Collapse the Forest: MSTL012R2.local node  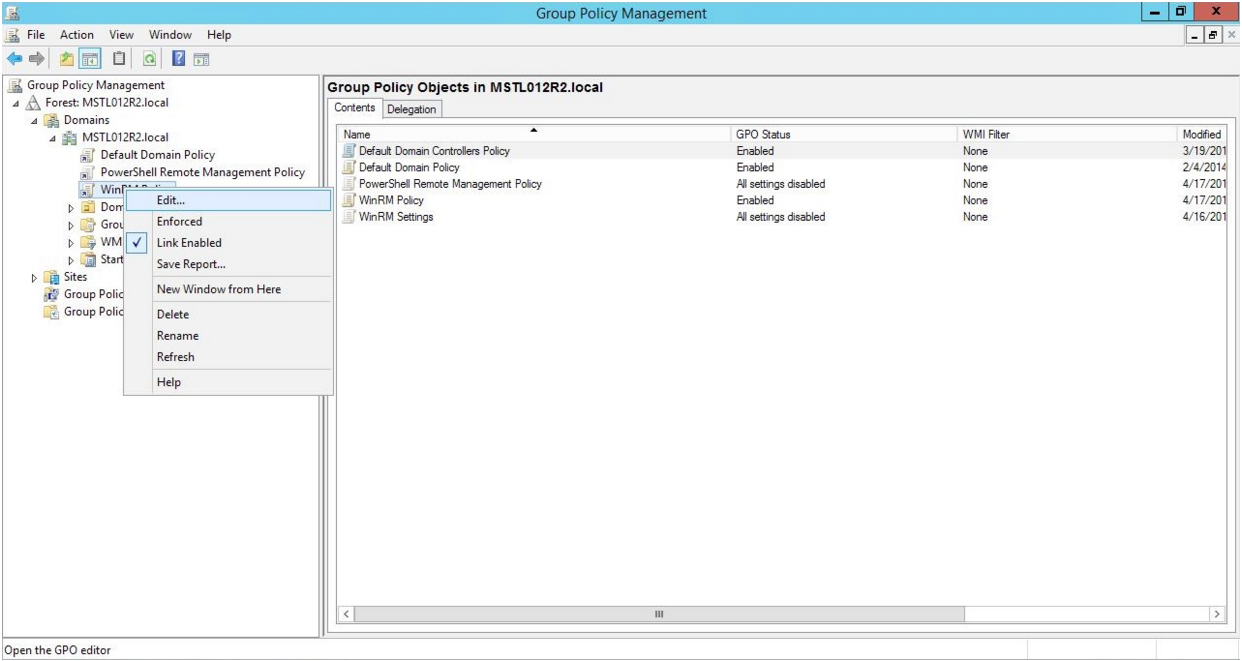click(15, 103)
